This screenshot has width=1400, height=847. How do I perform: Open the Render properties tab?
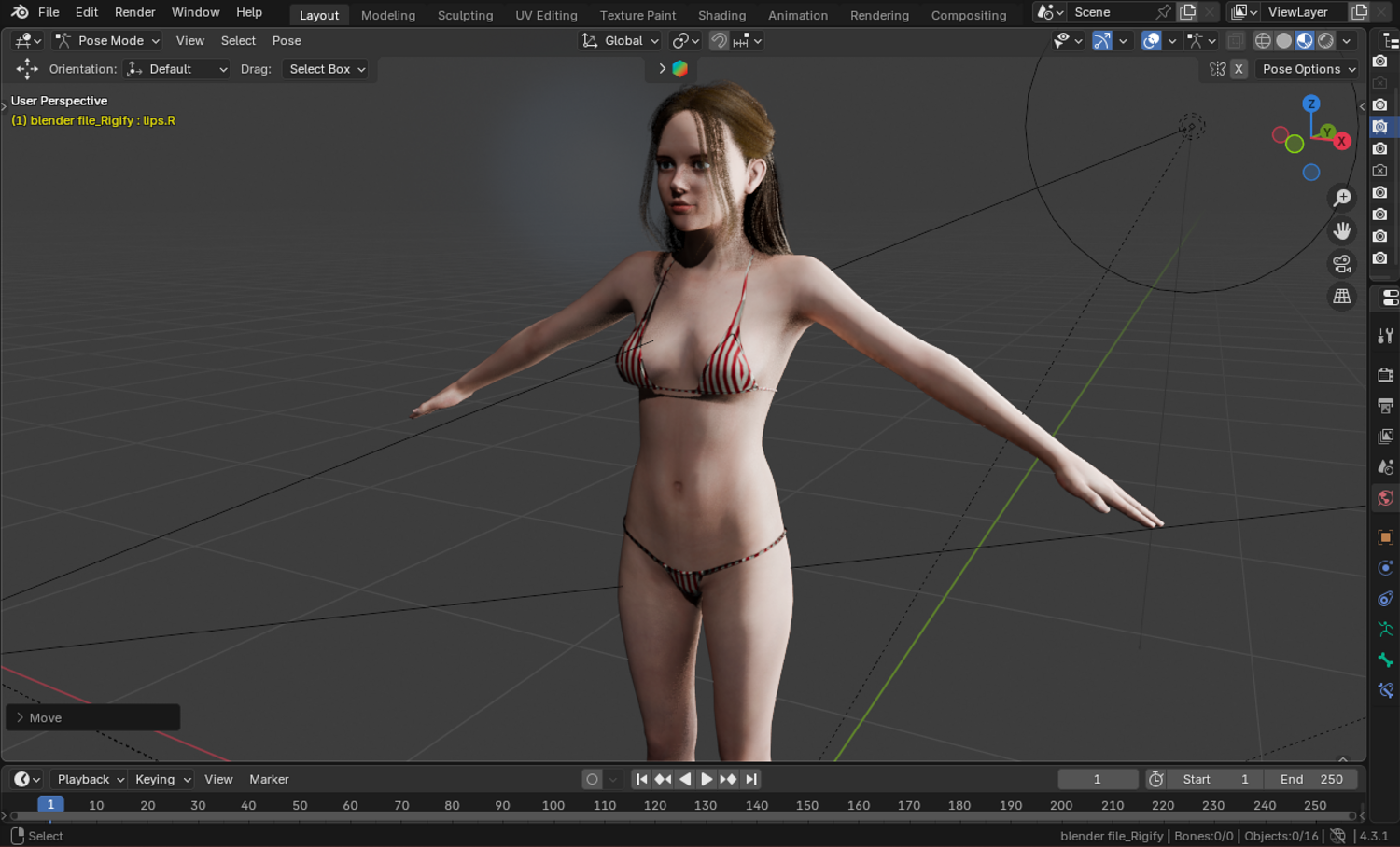1386,375
